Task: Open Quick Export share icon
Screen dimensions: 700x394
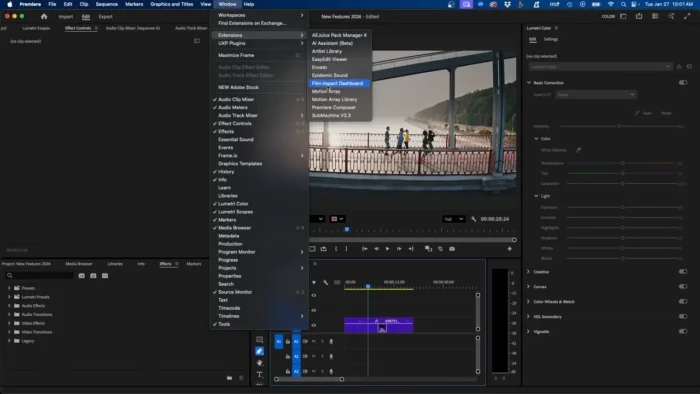Action: click(639, 17)
